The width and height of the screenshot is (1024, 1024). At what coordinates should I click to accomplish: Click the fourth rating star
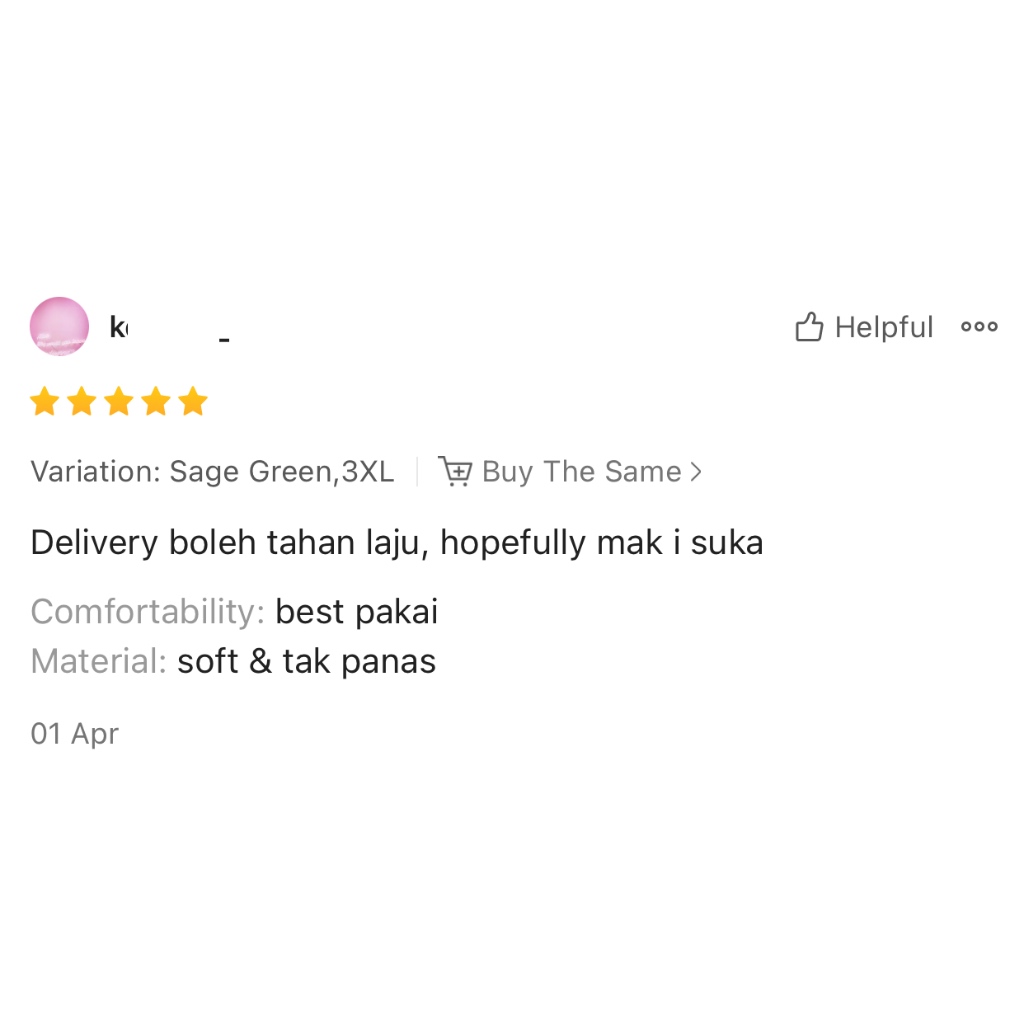[x=157, y=401]
